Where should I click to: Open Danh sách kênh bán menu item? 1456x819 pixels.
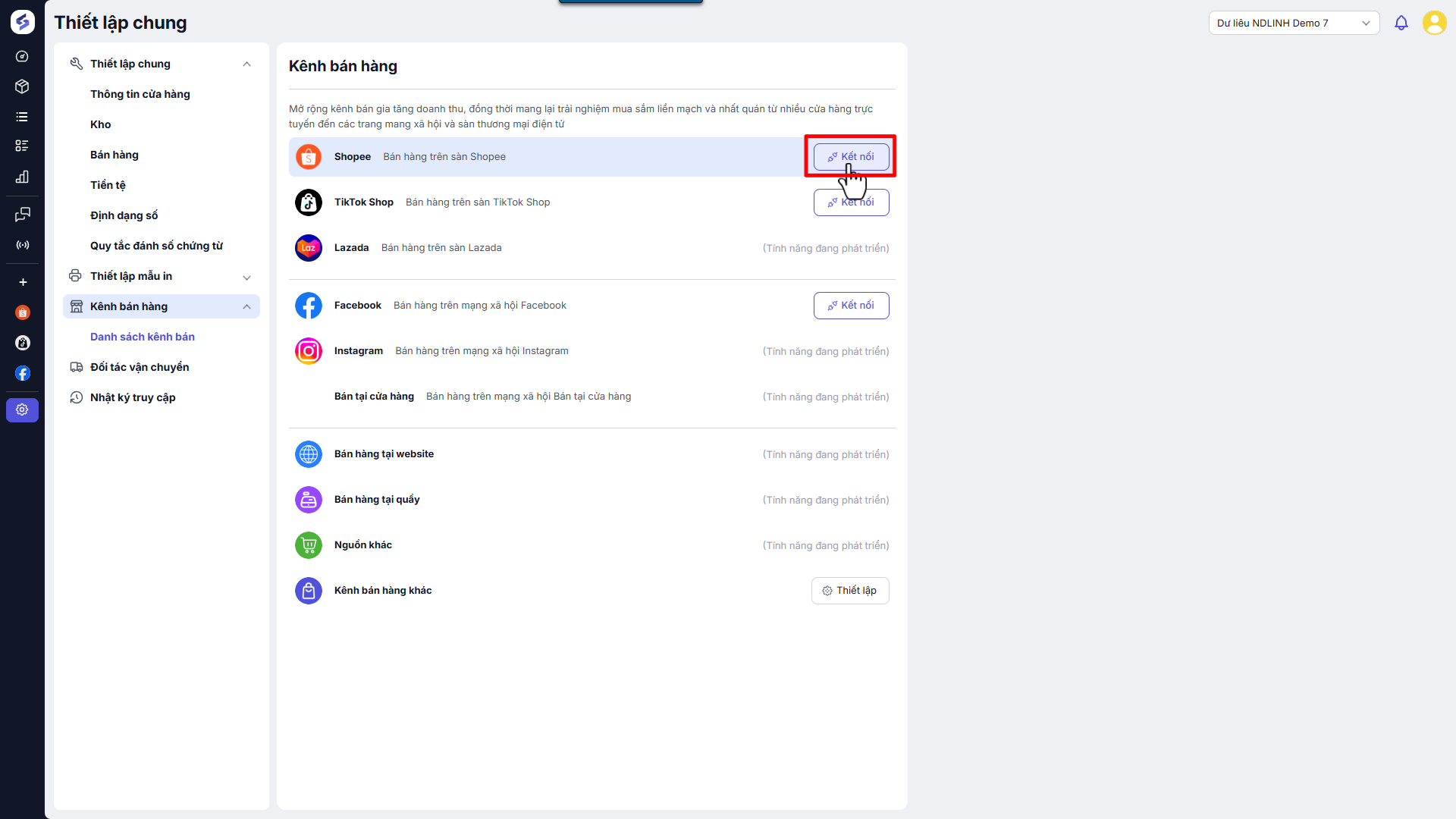point(143,337)
